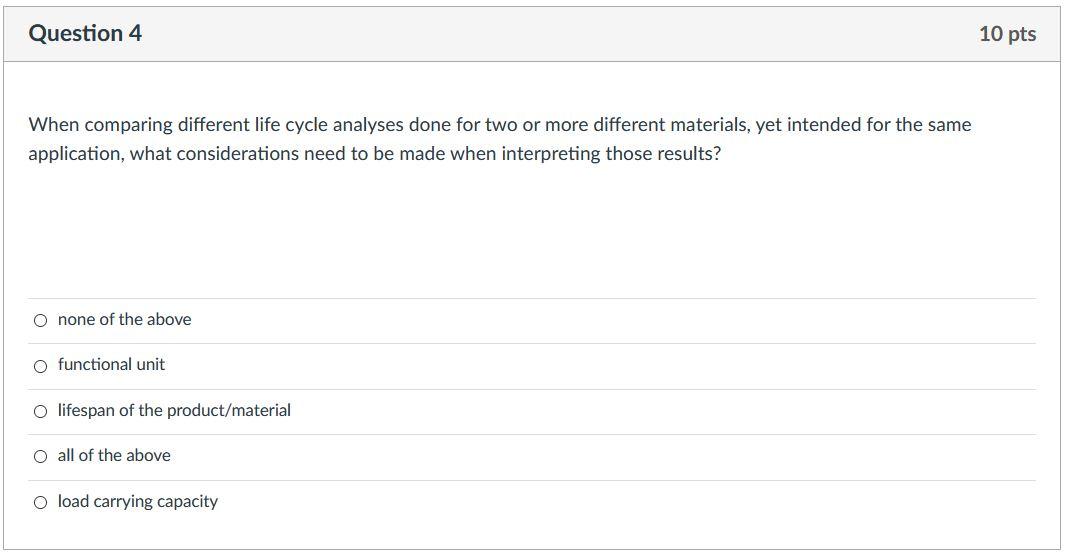This screenshot has width=1068, height=557.
Task: Click the word "application" in the prompt
Action: click(x=75, y=154)
